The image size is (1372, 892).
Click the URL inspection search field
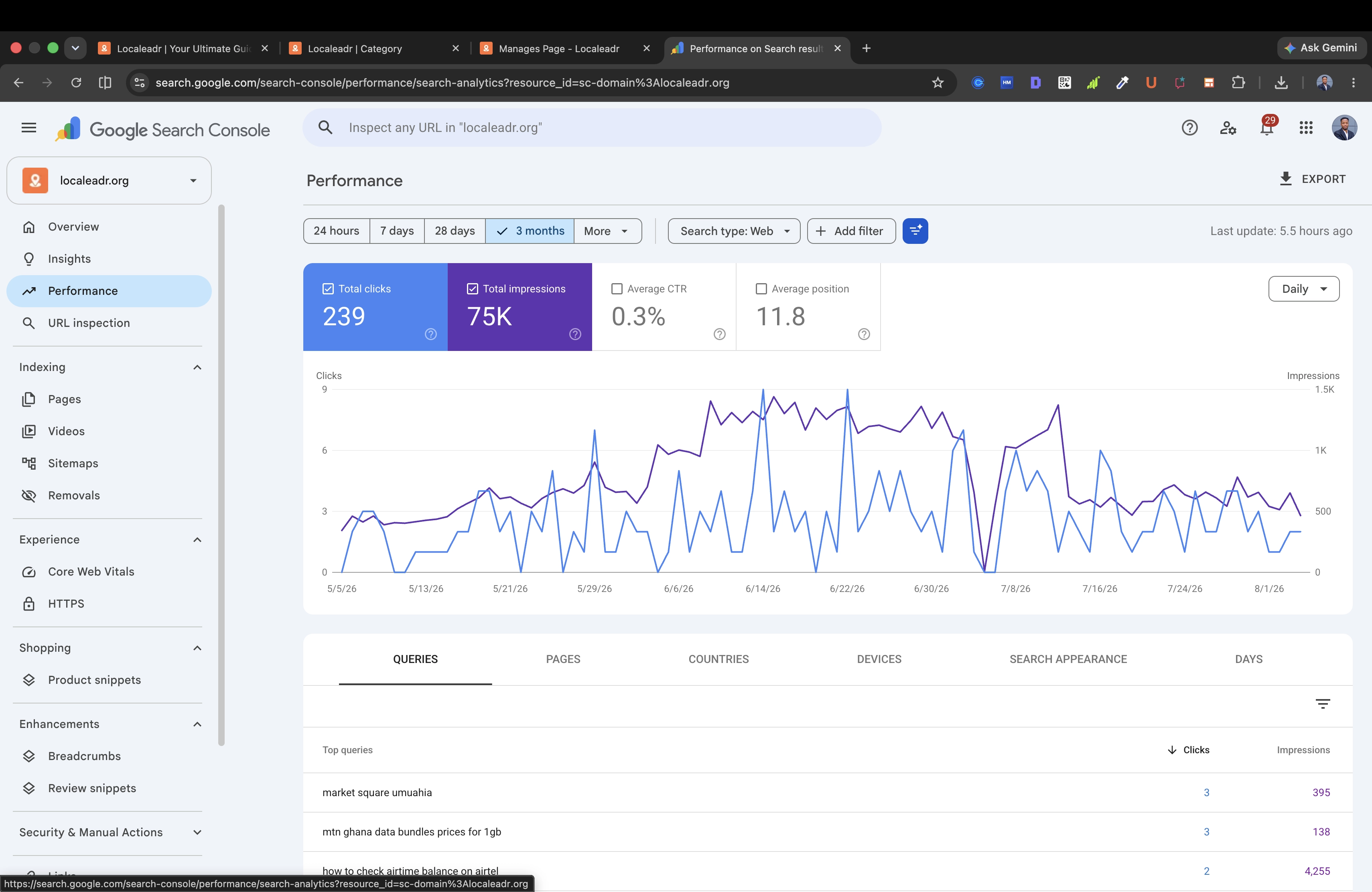pos(591,128)
